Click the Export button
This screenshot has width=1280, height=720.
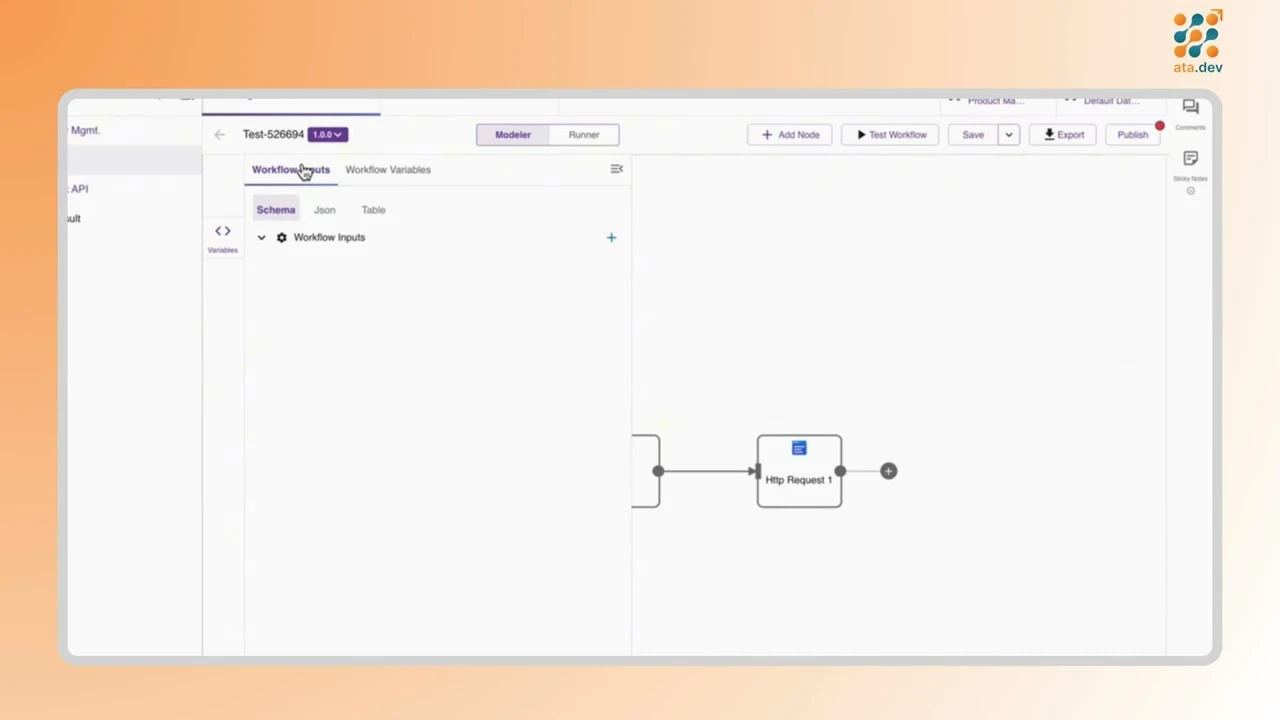1063,134
